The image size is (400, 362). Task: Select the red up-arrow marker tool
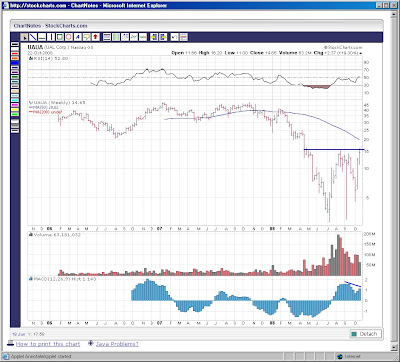click(95, 37)
